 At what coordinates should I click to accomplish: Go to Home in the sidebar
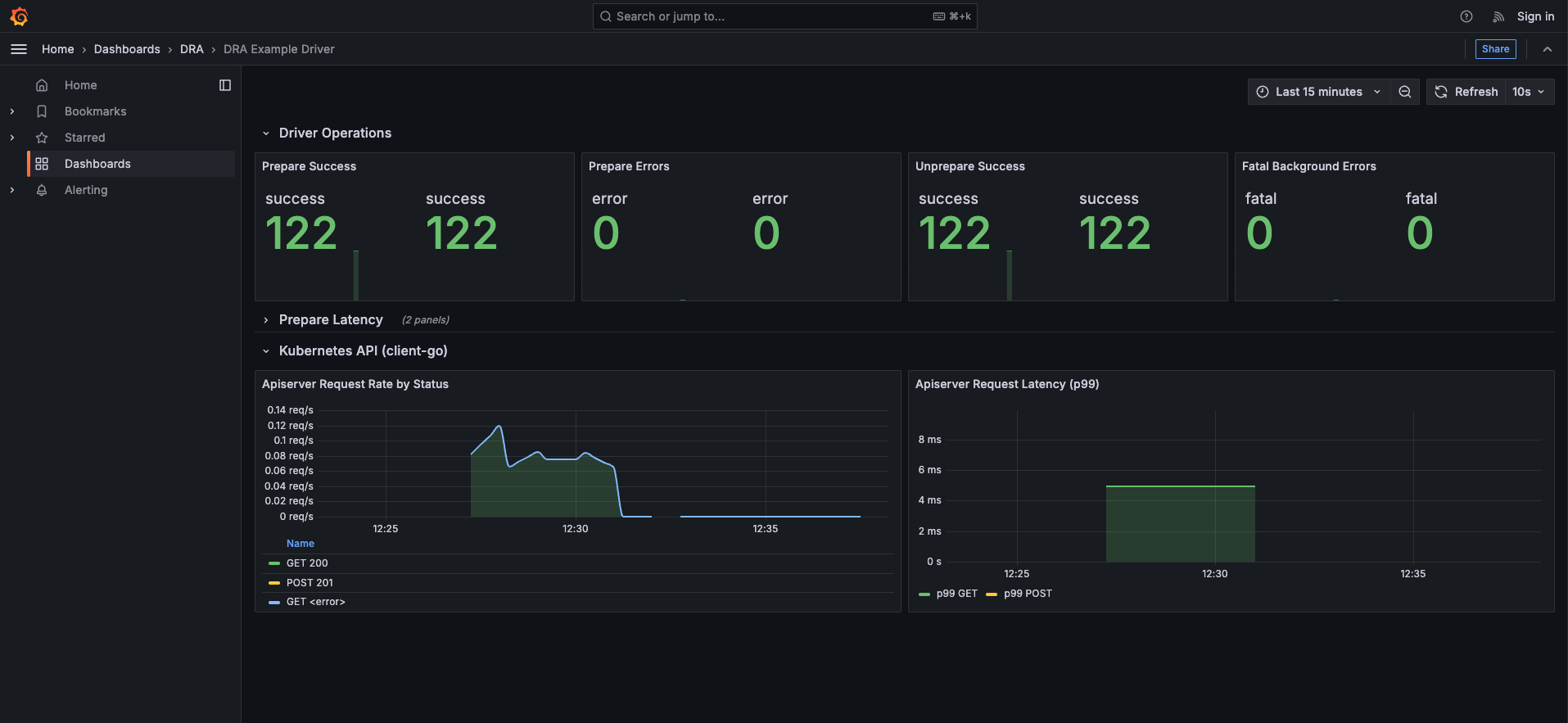pyautogui.click(x=81, y=85)
